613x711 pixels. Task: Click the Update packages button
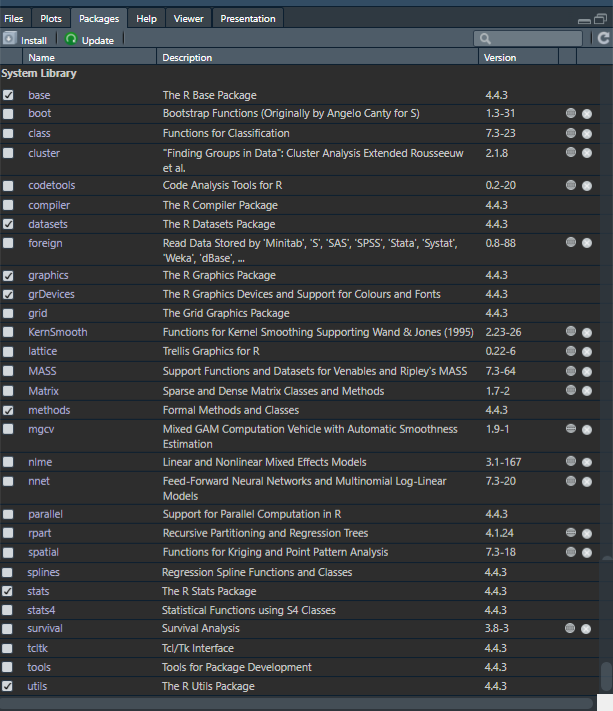[x=89, y=39]
